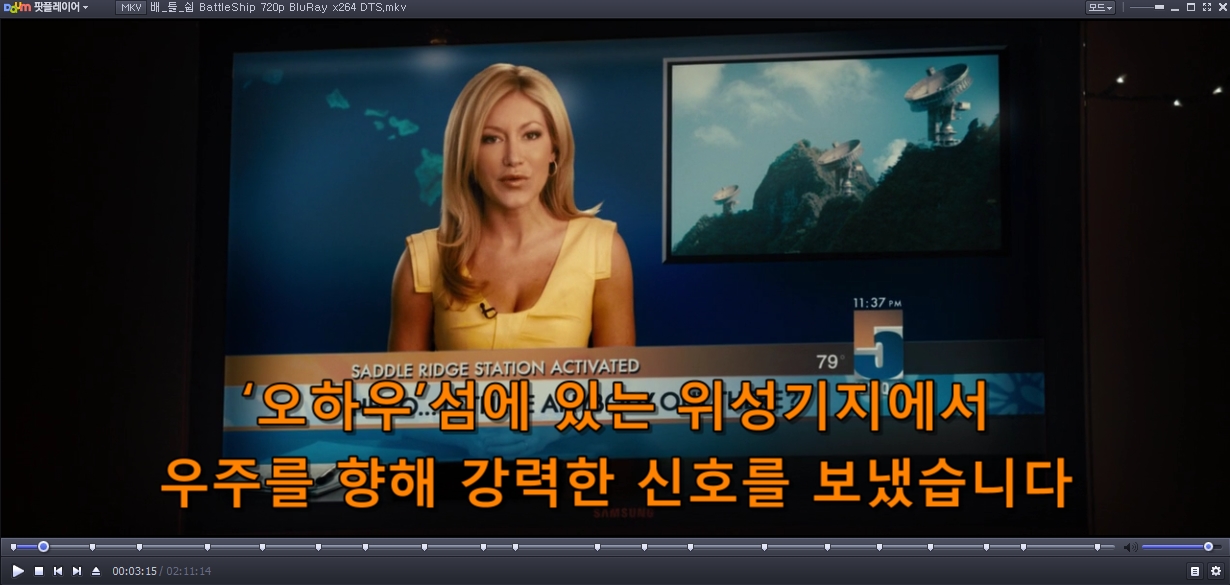
Task: Open the settings gear
Action: coord(1216,571)
